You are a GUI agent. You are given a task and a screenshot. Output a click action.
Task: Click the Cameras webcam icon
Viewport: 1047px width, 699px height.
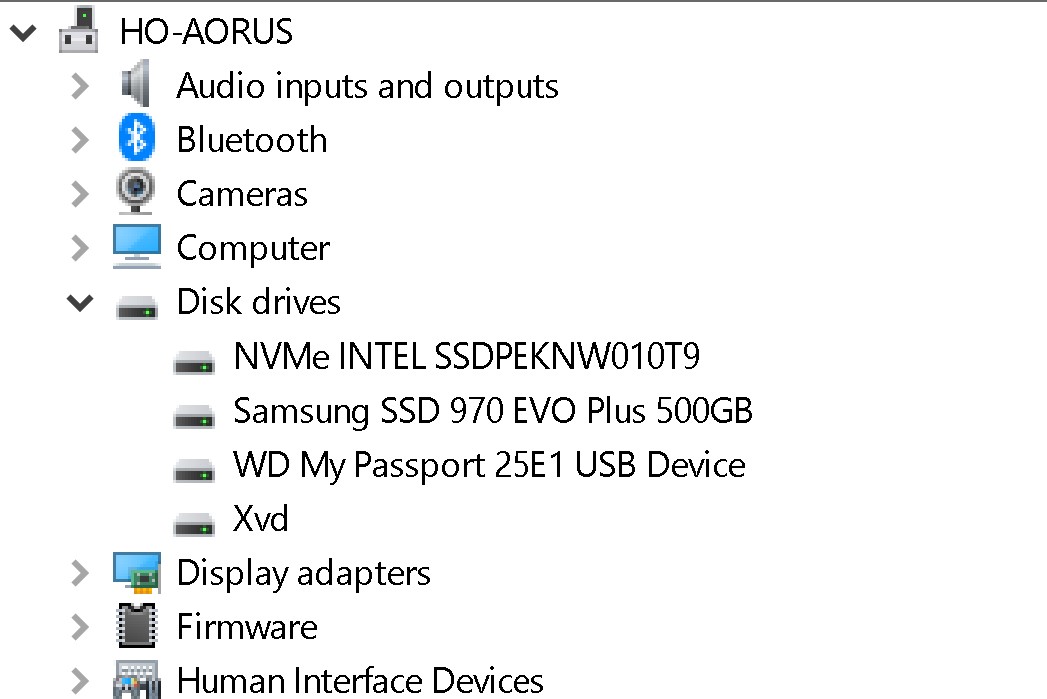pos(136,193)
